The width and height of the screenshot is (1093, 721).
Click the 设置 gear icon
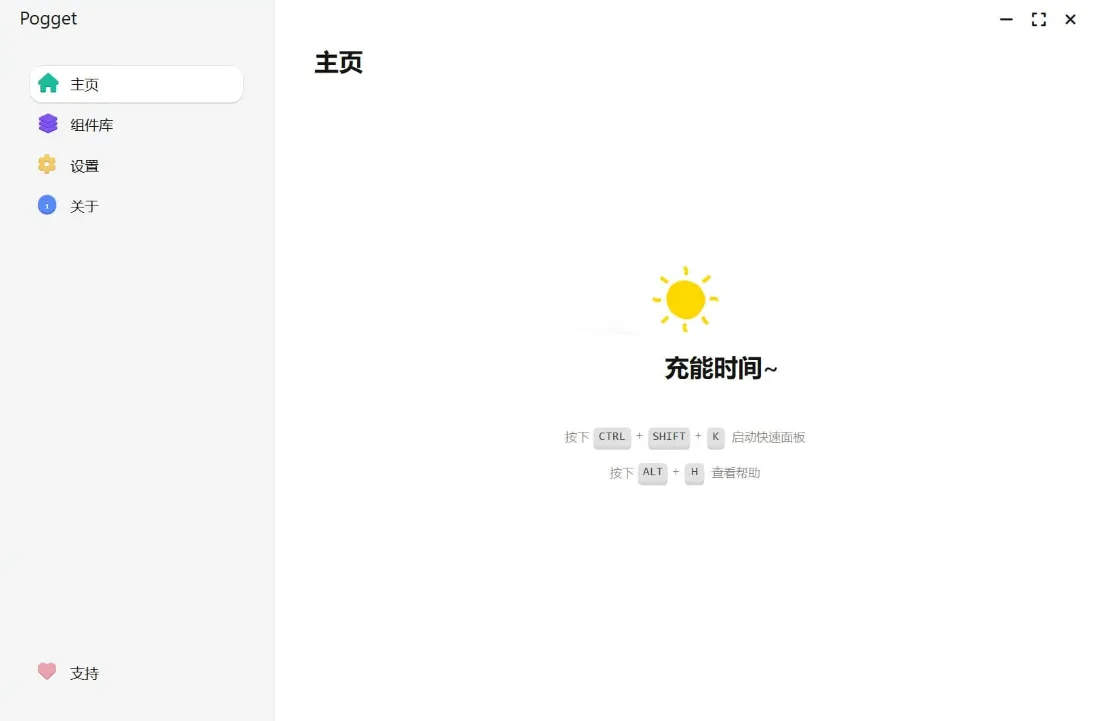click(48, 165)
